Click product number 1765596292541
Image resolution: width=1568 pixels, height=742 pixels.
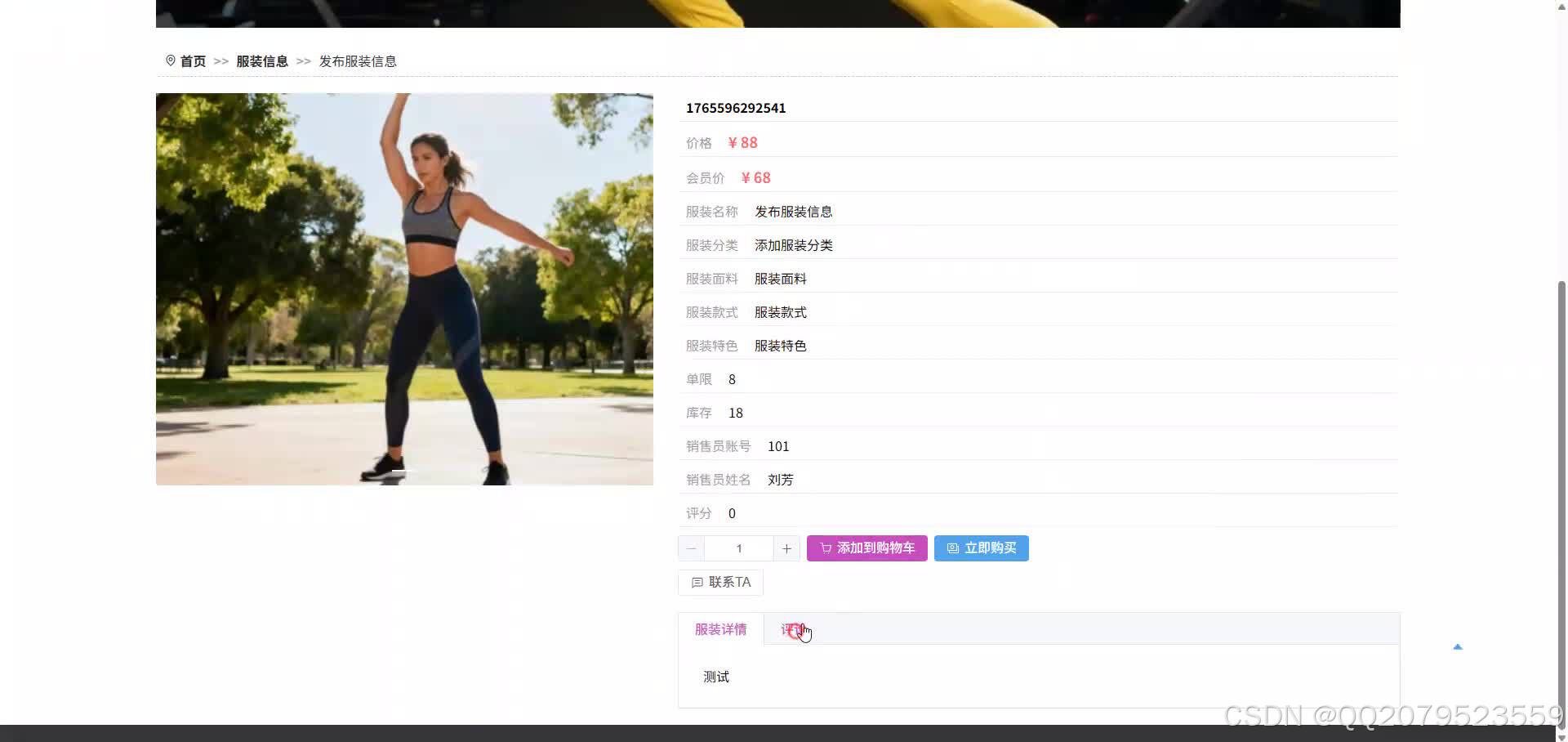(736, 108)
